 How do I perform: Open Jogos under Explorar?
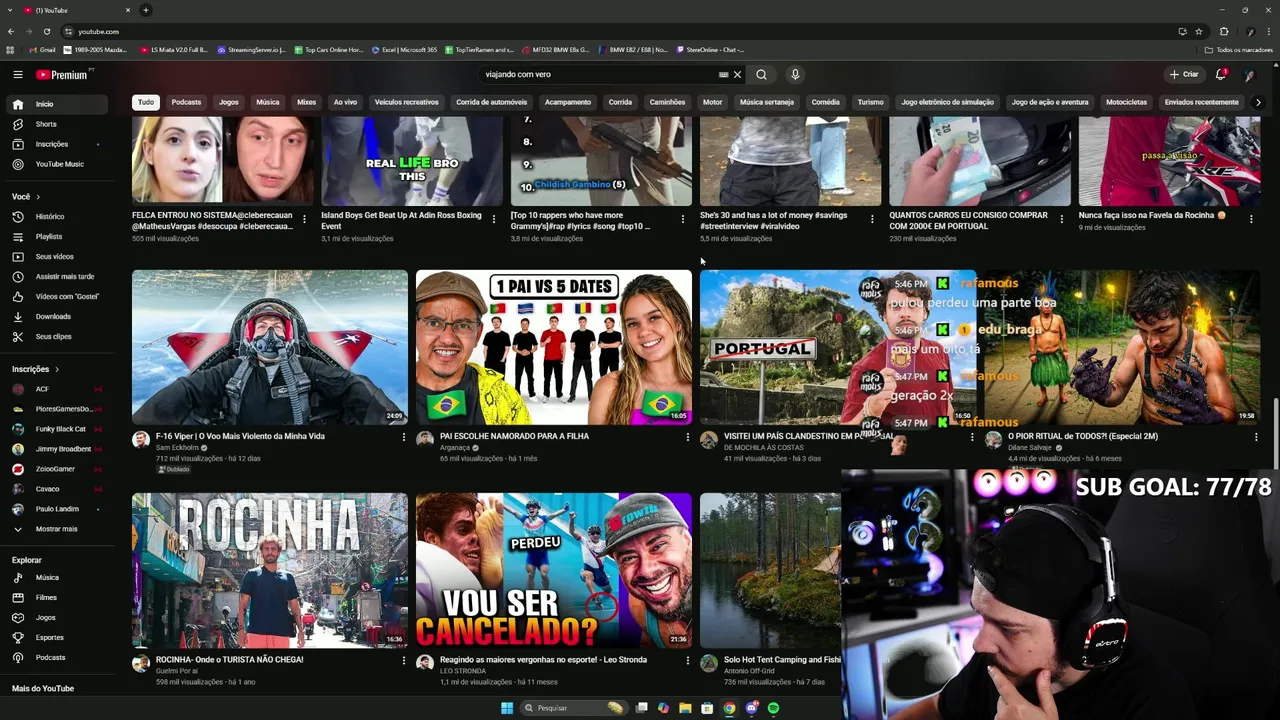(58, 618)
